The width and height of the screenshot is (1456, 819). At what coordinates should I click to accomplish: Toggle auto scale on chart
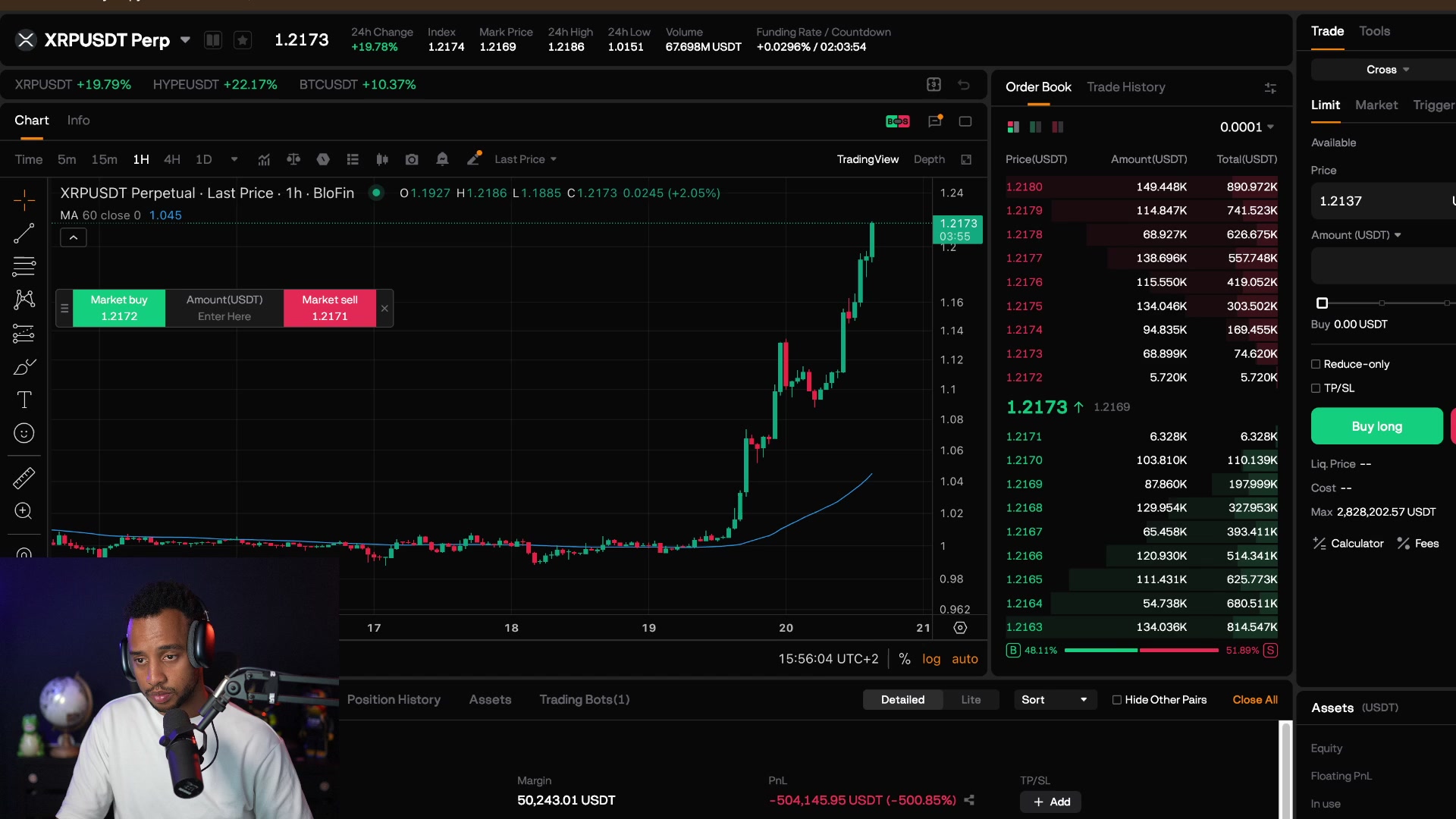pyautogui.click(x=965, y=659)
